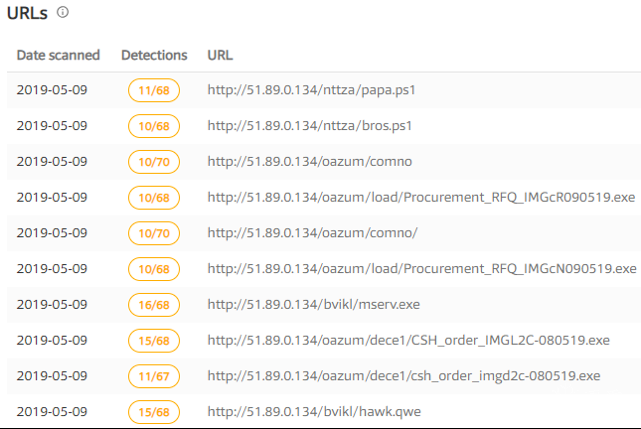Open the bros.ps1 URL link
Image resolution: width=641 pixels, height=429 pixels.
coord(310,126)
